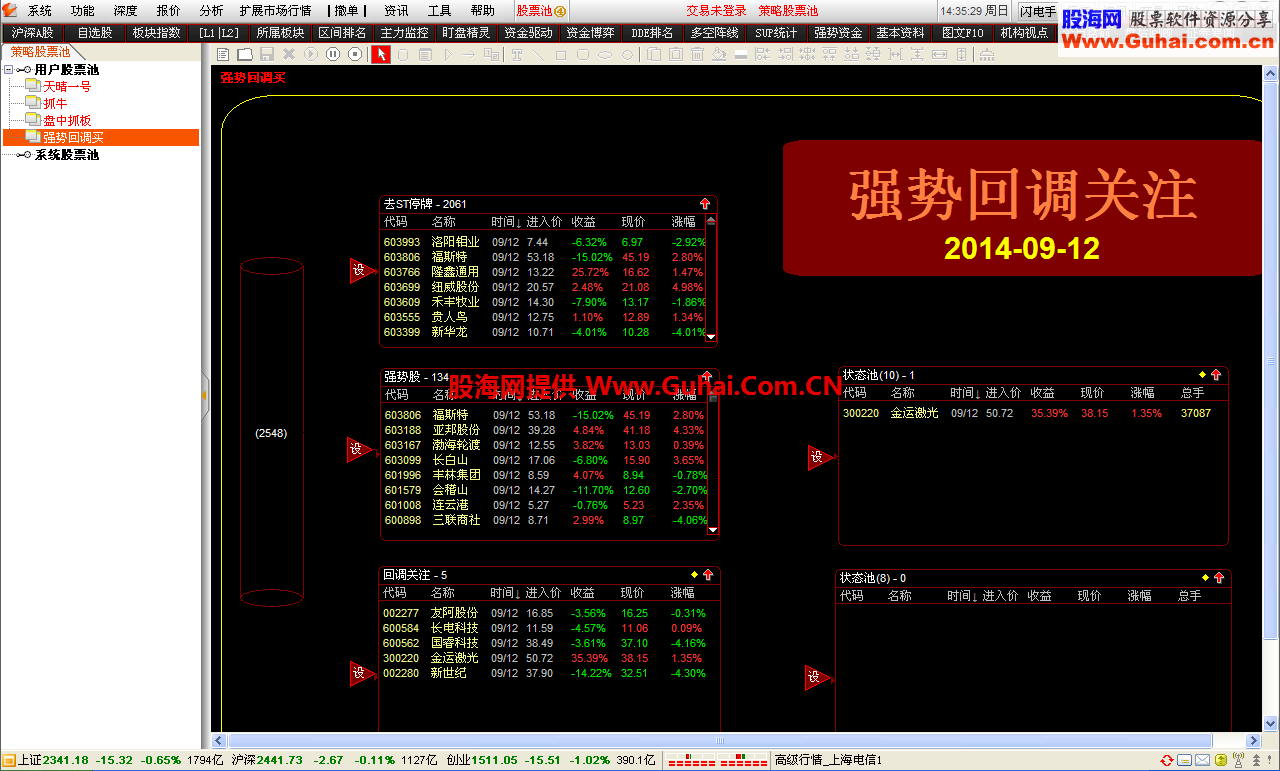Click the delete X toolbar icon
This screenshot has width=1280, height=771.
pos(289,54)
